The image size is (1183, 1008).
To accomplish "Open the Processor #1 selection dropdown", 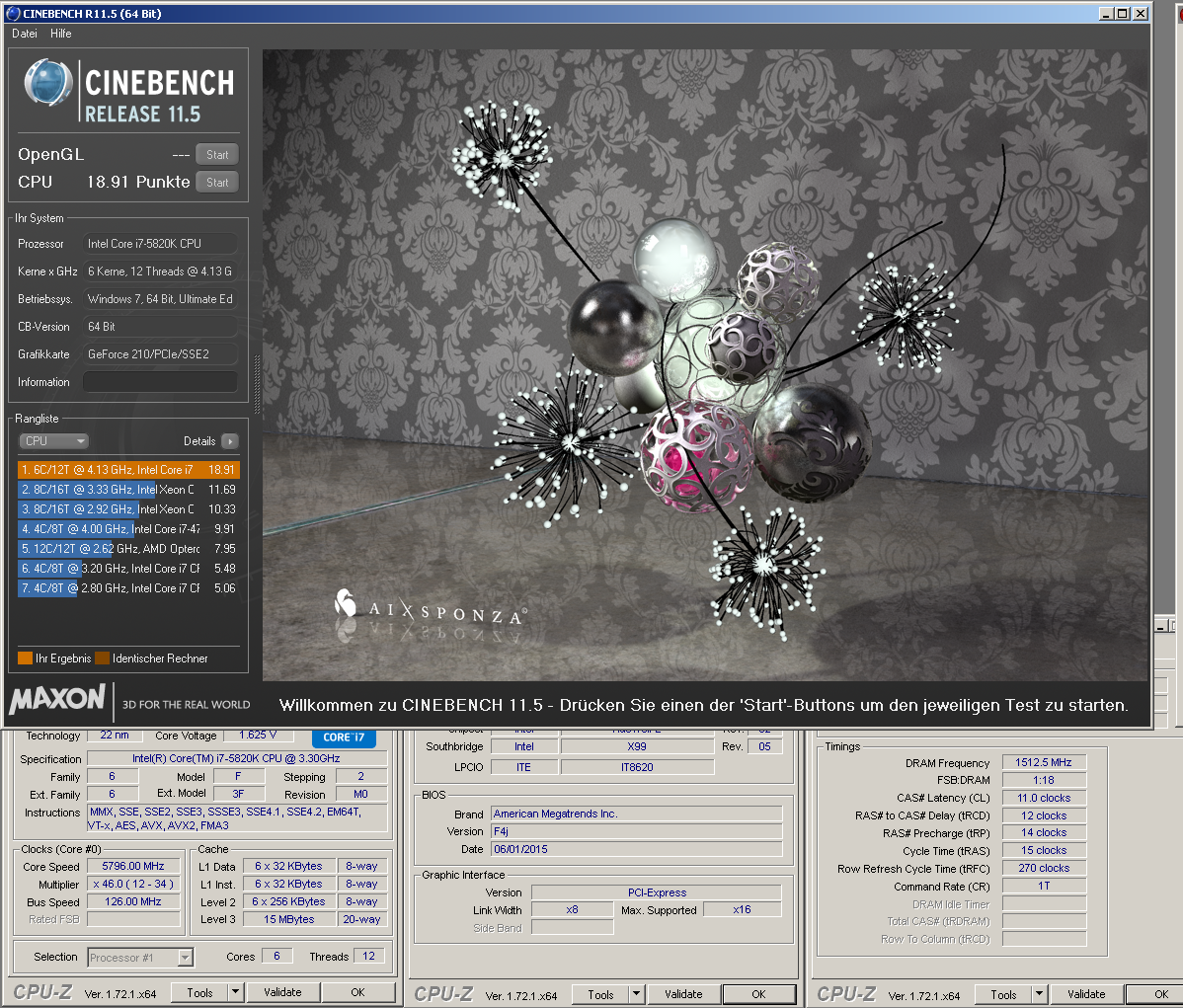I will 140,958.
